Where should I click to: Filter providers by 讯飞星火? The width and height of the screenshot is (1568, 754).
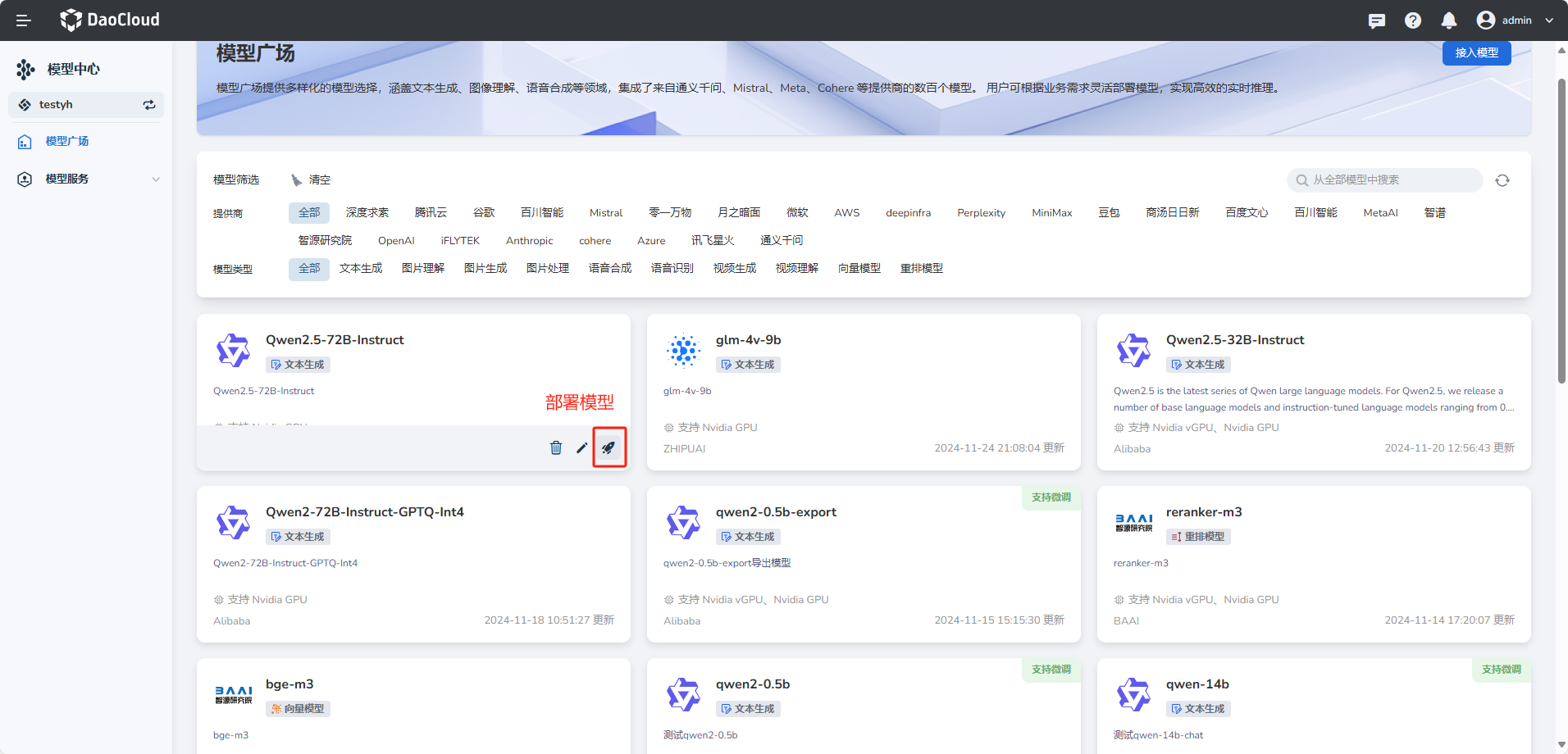(x=713, y=241)
